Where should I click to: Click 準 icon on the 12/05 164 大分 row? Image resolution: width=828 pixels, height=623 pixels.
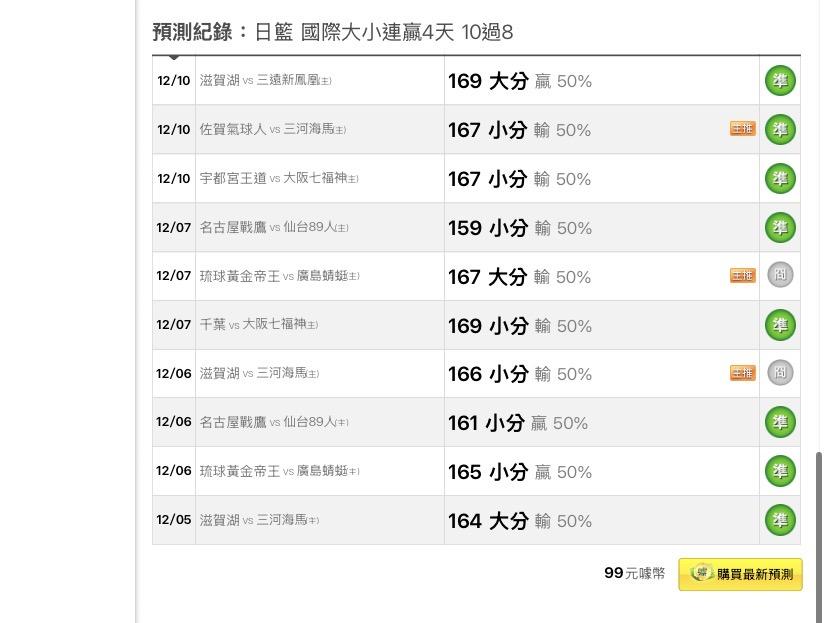(780, 520)
